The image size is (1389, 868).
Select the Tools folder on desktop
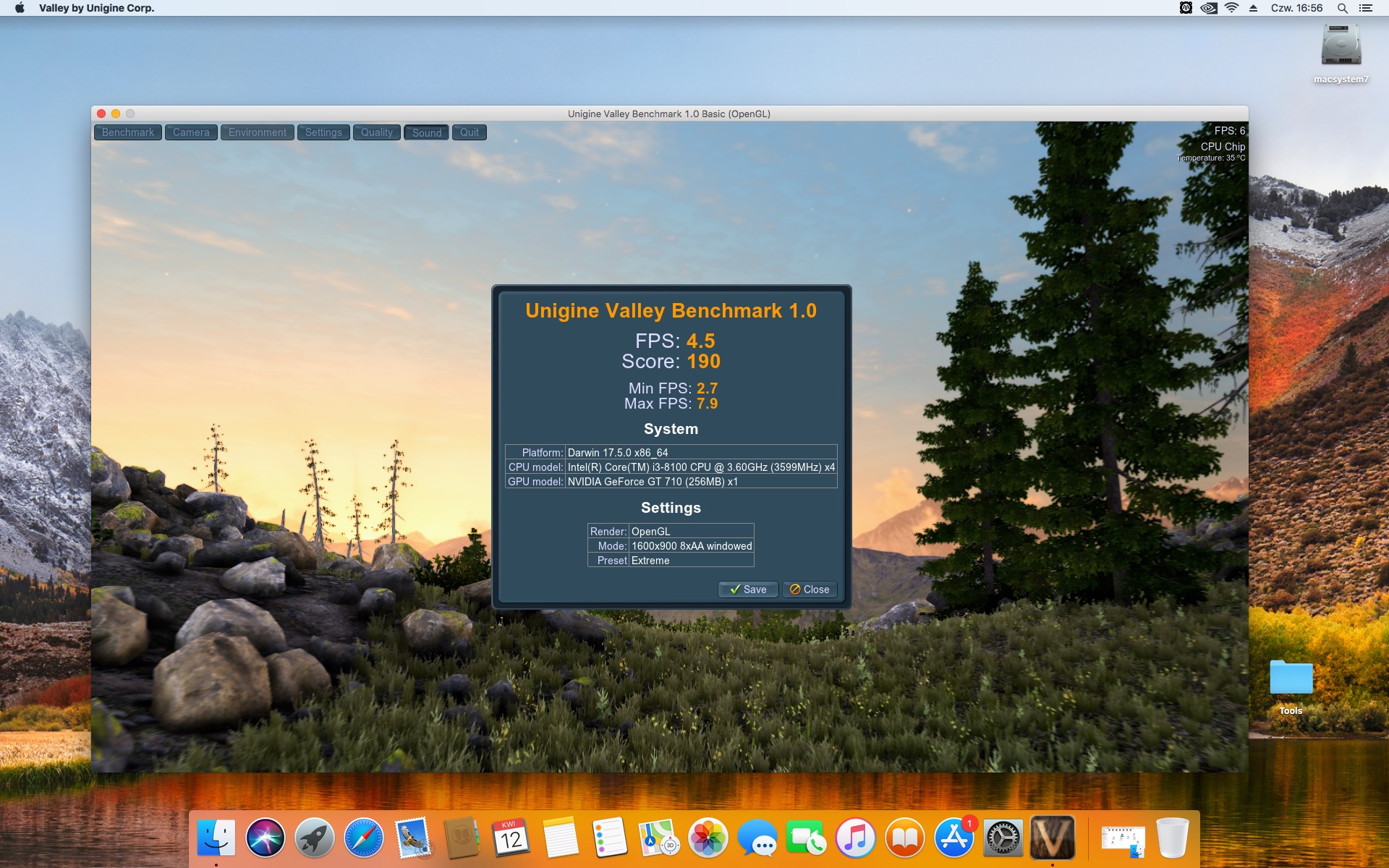(1291, 678)
